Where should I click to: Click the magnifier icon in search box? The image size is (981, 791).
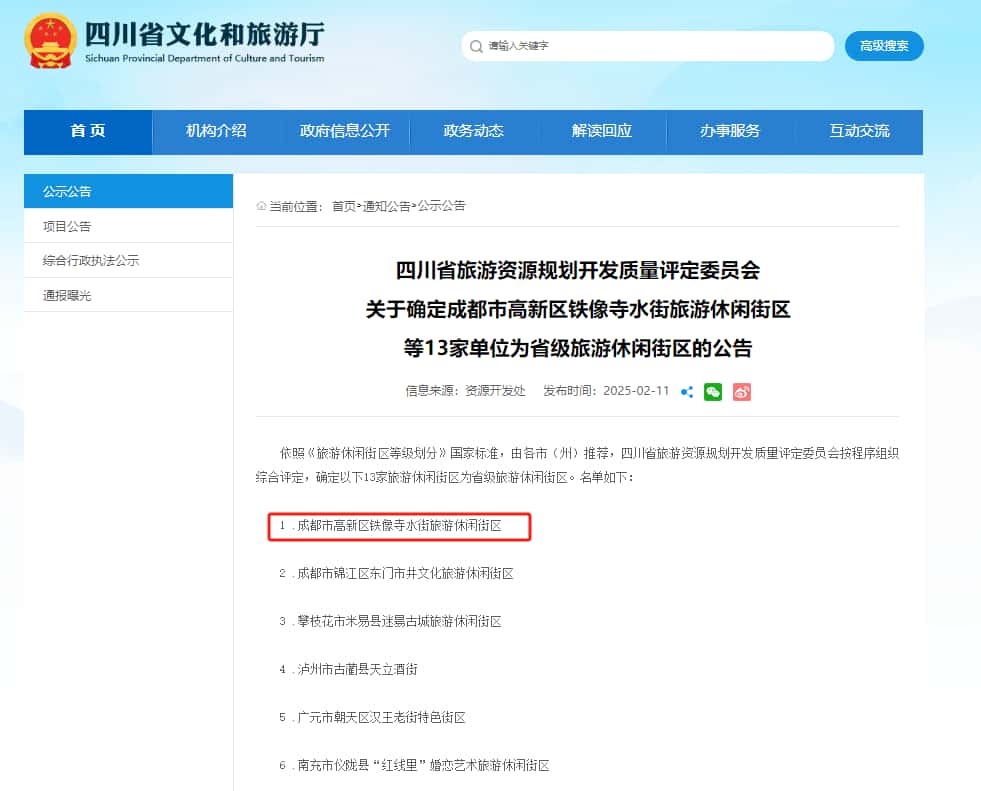point(476,46)
